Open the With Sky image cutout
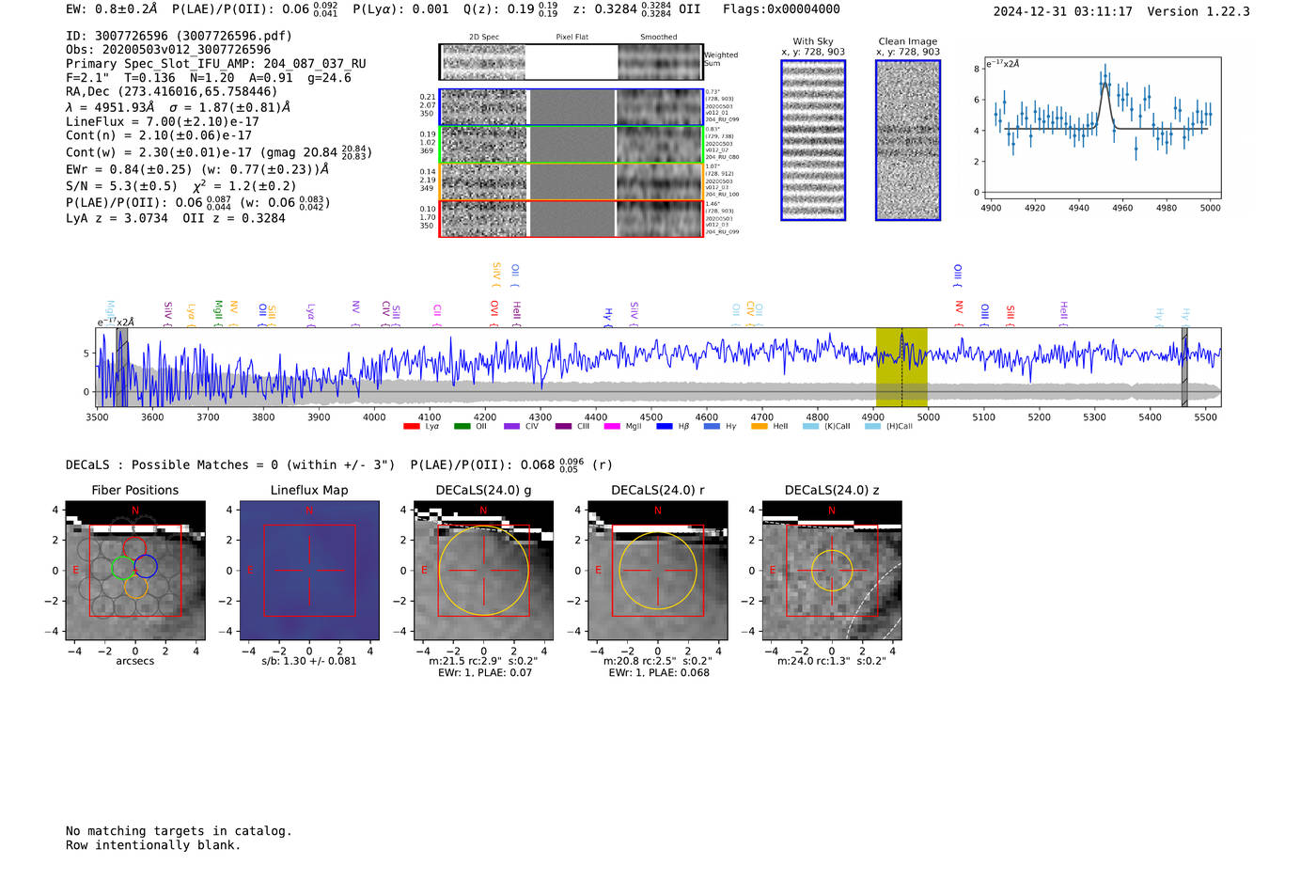This screenshot has height=896, width=1316. (813, 140)
